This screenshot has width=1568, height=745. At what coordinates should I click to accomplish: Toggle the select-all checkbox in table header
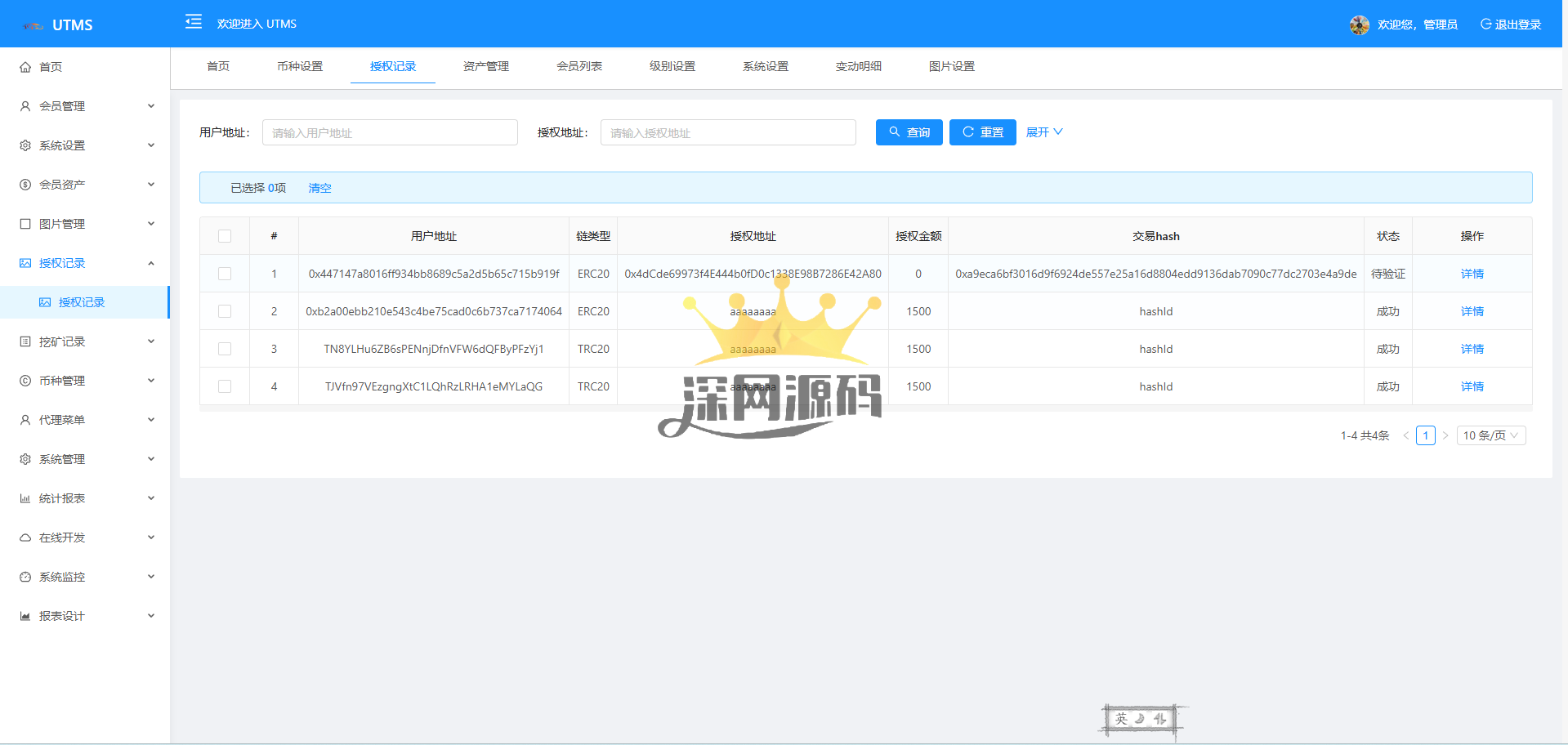pos(225,236)
